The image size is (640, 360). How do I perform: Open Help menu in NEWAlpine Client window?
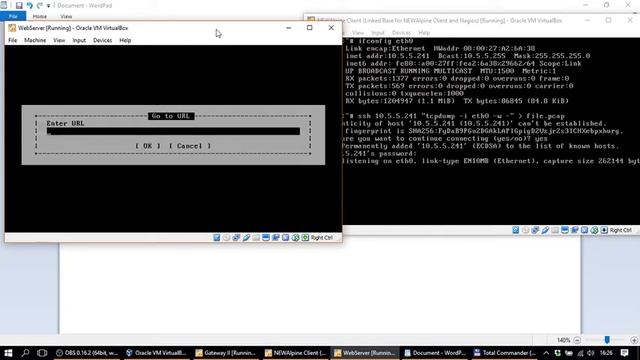424,33
